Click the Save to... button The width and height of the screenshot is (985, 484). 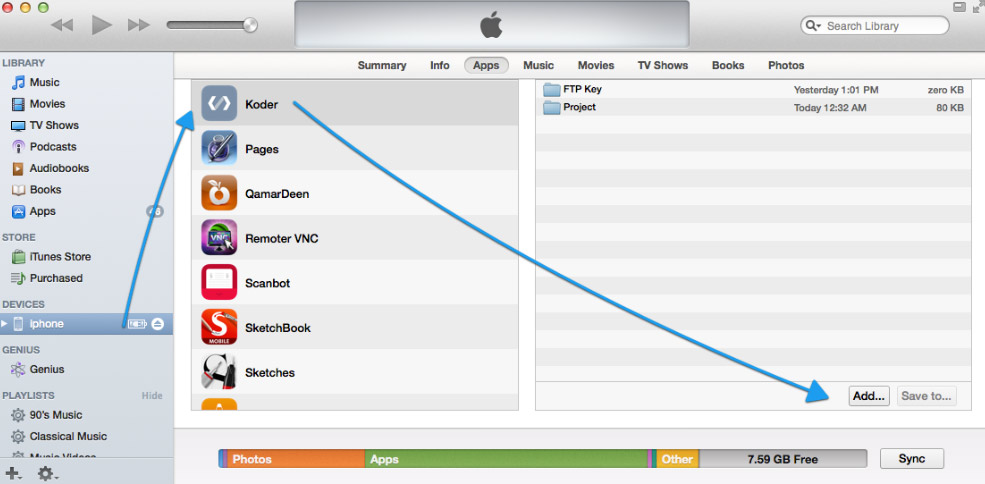pos(927,396)
